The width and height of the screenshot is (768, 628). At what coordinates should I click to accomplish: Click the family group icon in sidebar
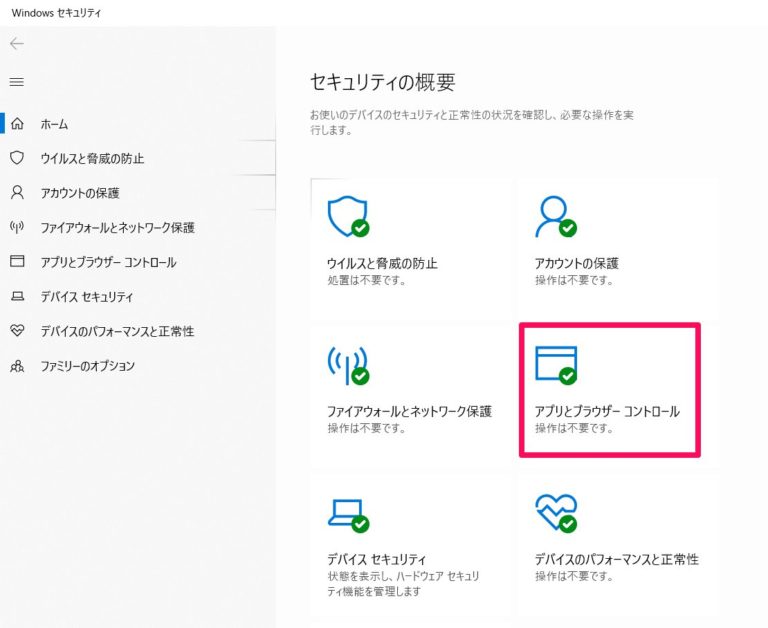coord(17,365)
